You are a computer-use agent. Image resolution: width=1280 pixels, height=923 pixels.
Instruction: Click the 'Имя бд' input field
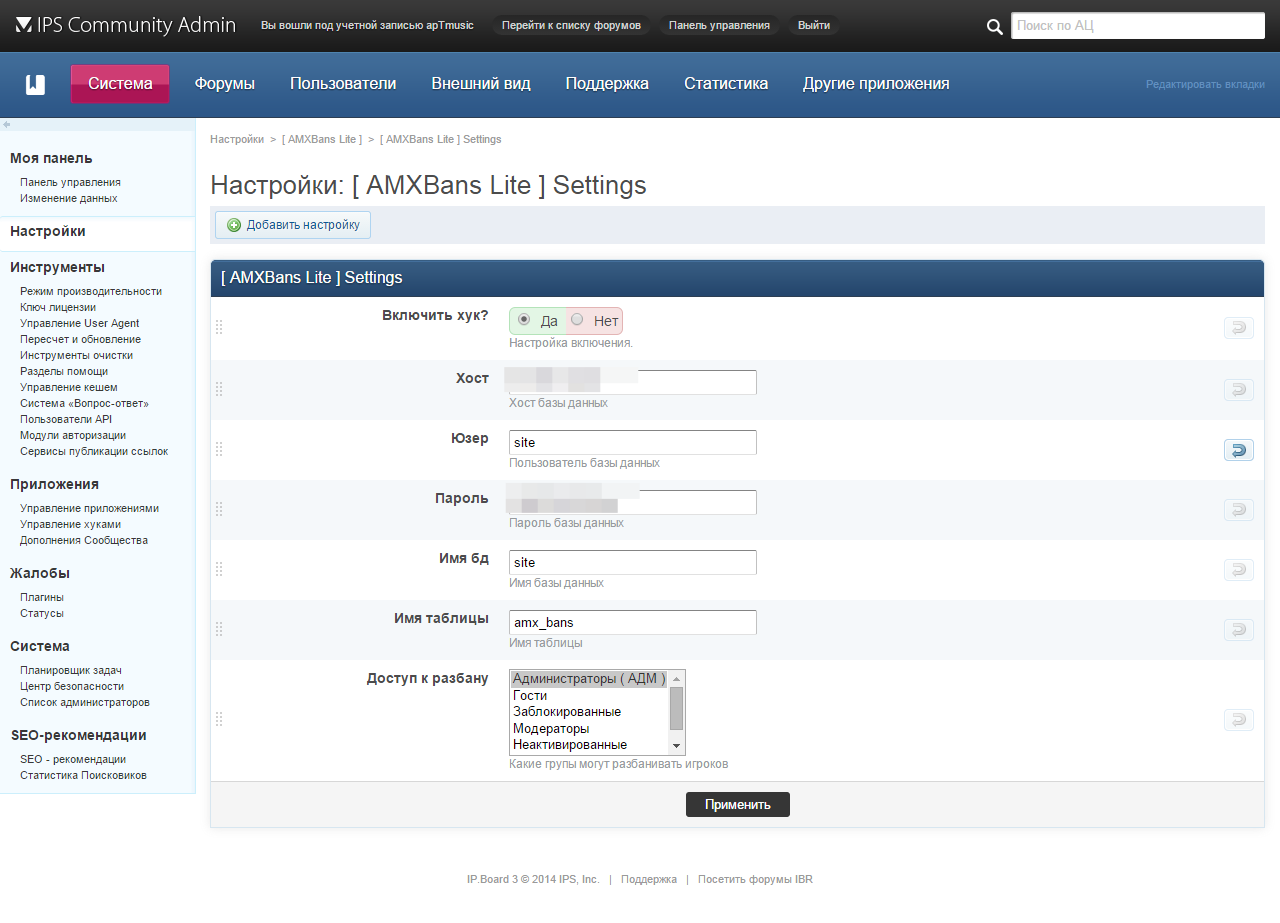point(633,562)
